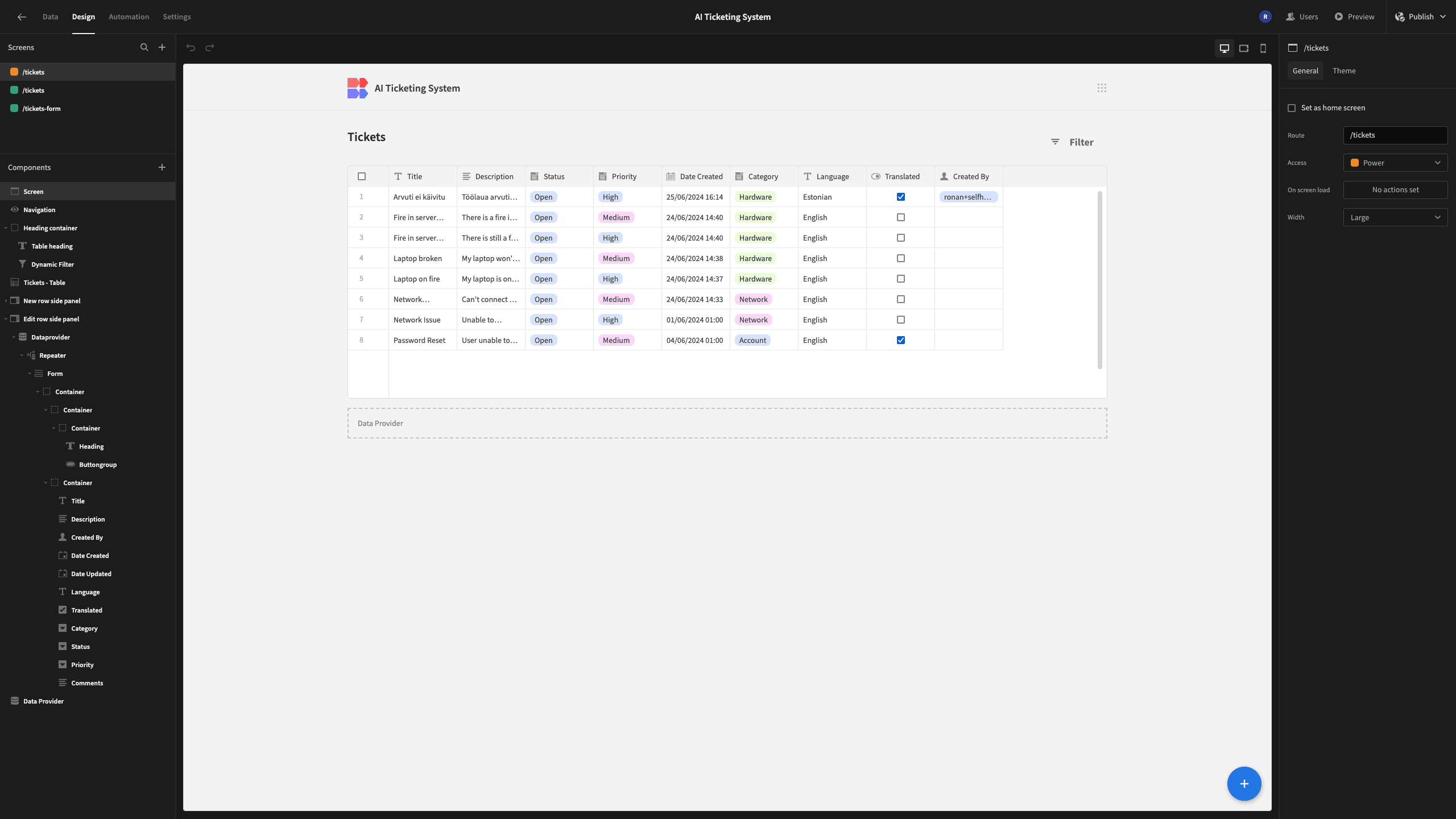This screenshot has height=819, width=1456.
Task: Click the Route input field
Action: (1395, 135)
